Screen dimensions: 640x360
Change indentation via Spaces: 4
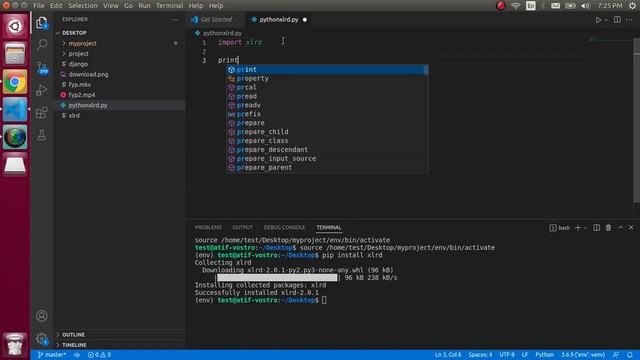click(x=480, y=355)
